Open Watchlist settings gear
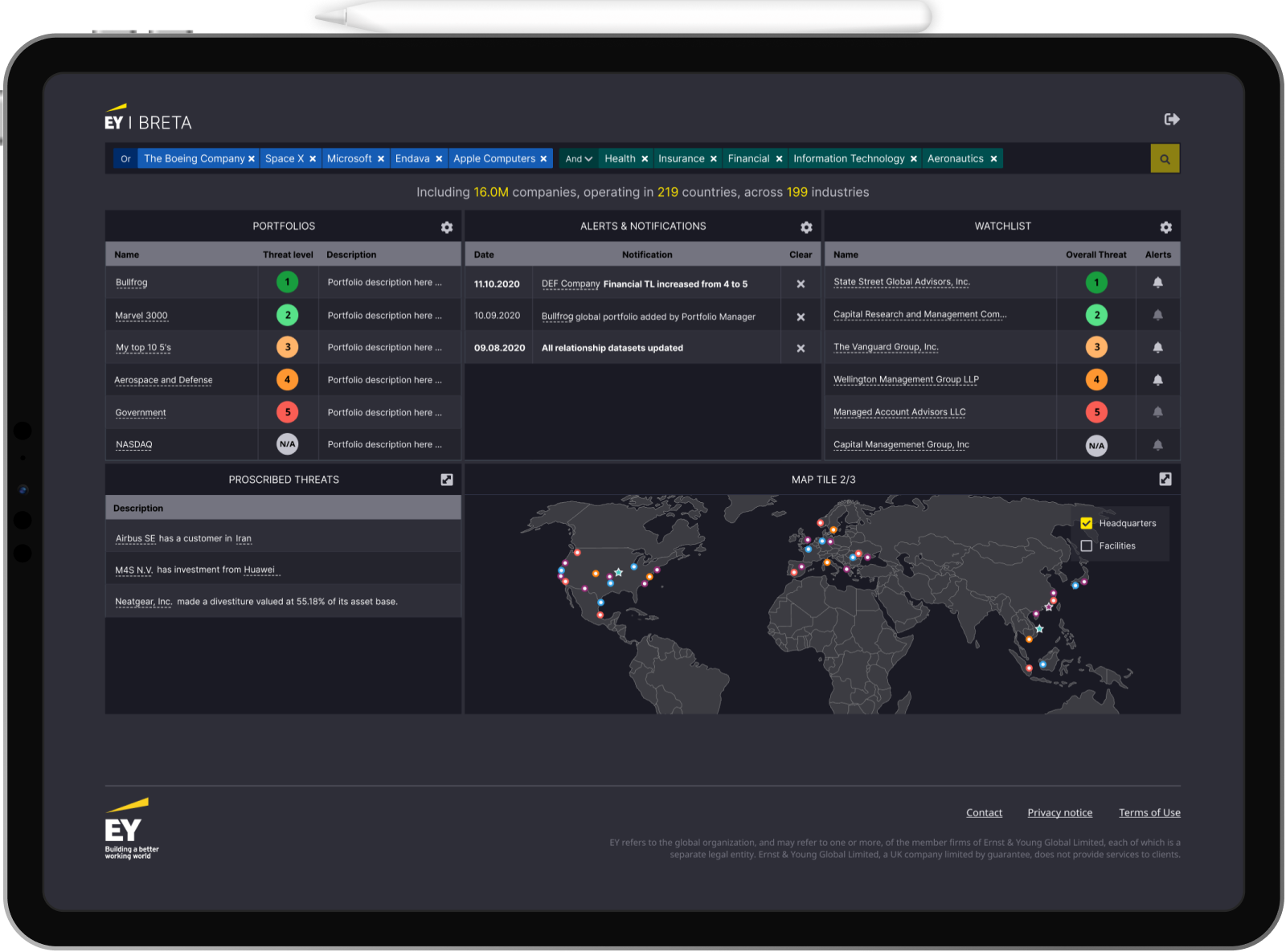The image size is (1286, 952). (1165, 227)
